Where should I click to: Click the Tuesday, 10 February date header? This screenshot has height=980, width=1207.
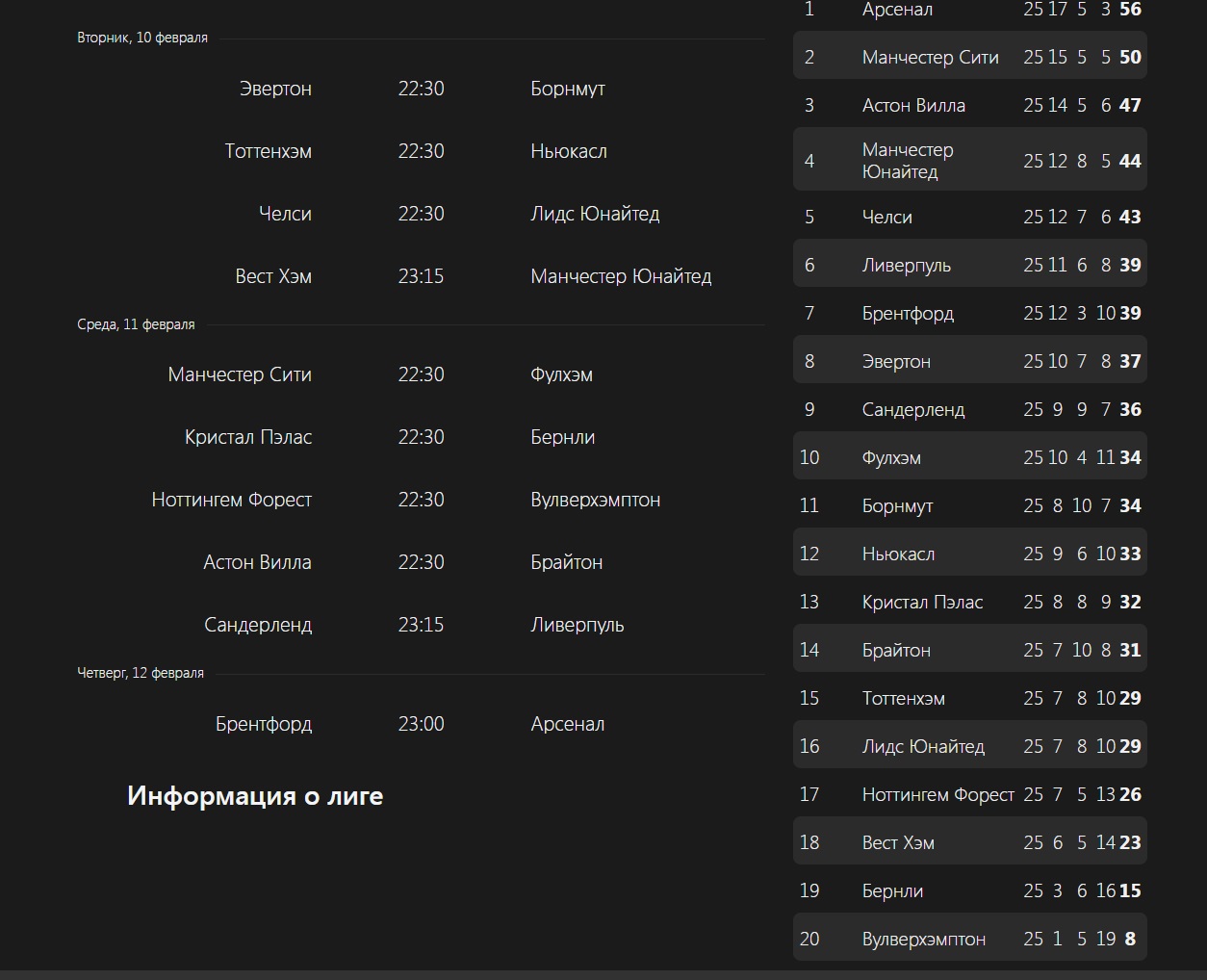142,38
